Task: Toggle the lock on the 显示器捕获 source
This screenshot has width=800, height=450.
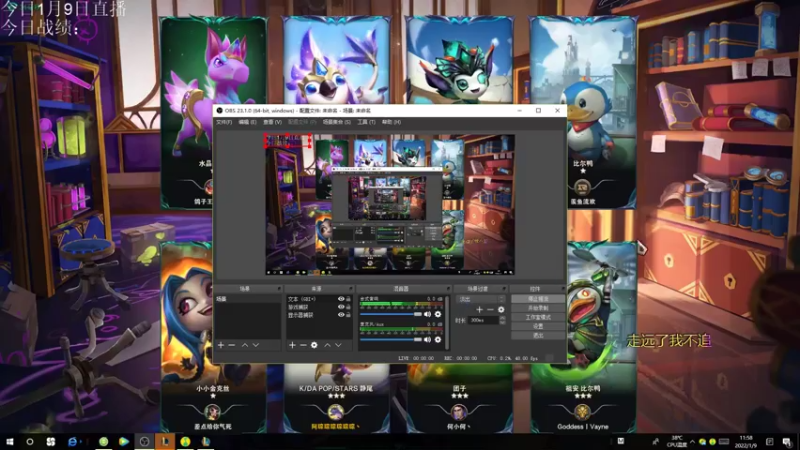Action: (x=348, y=315)
